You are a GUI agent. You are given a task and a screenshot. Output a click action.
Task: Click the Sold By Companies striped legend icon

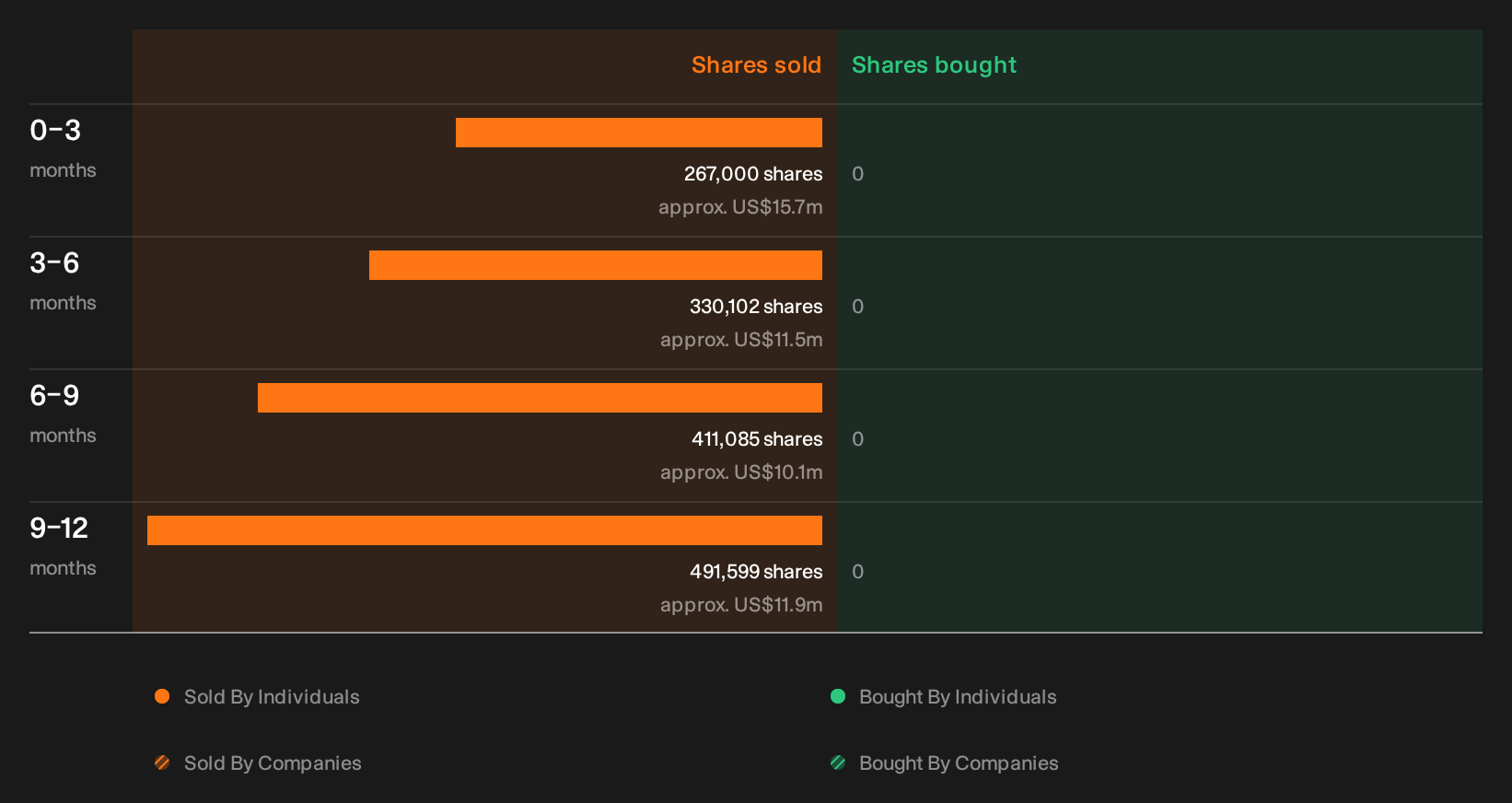tap(162, 762)
